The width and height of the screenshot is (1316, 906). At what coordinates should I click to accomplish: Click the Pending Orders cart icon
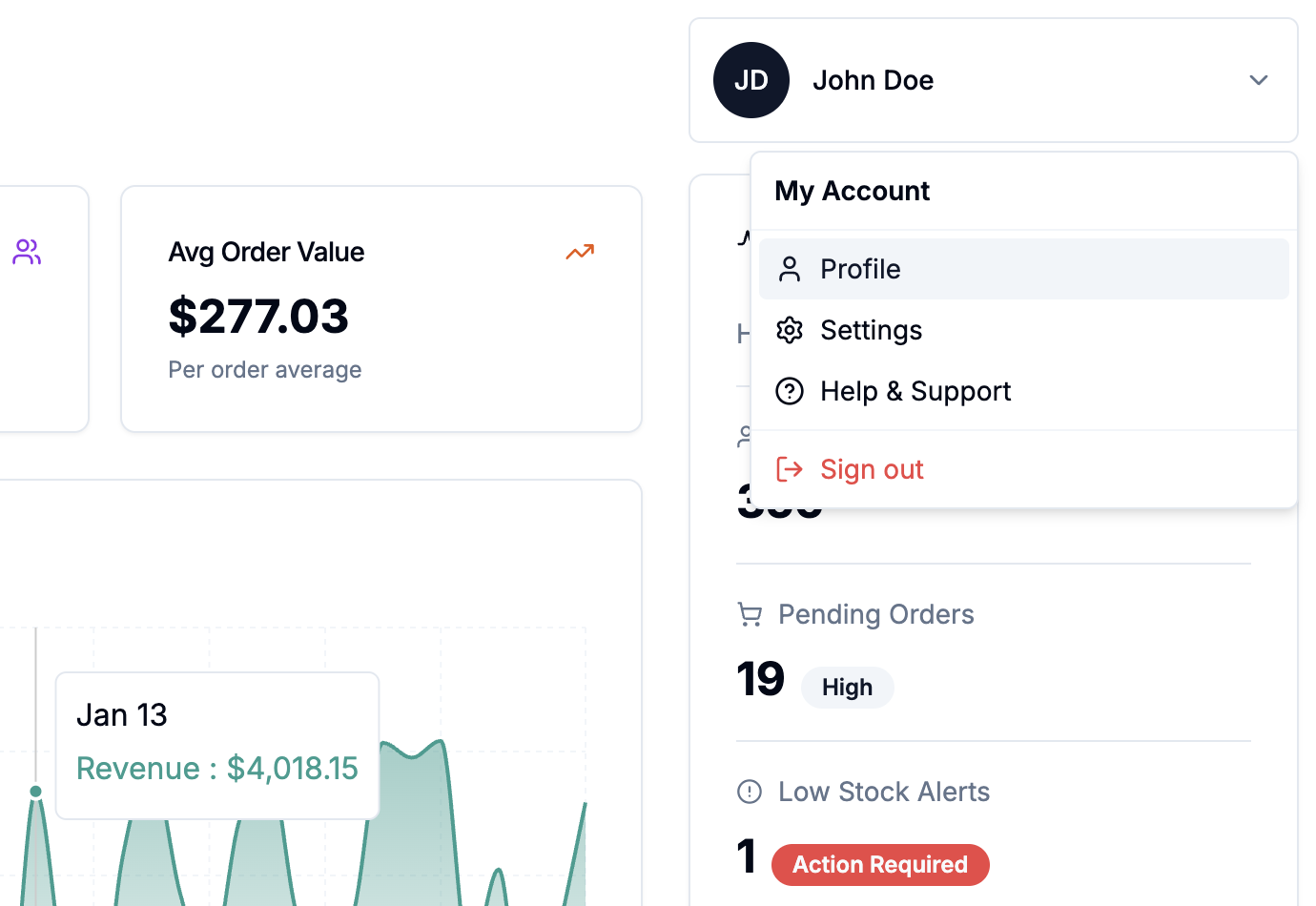point(751,614)
